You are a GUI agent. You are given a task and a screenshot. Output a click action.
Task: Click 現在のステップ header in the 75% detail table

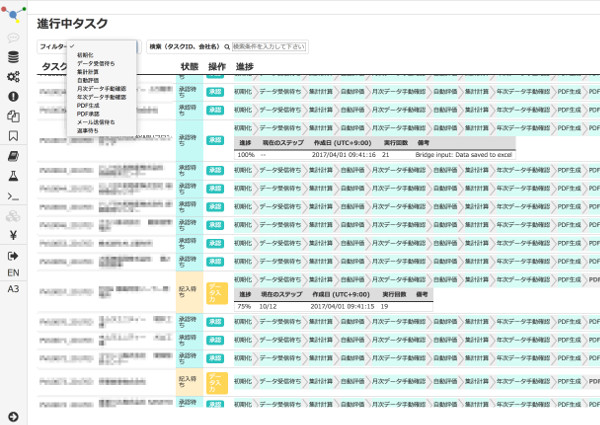click(x=281, y=294)
